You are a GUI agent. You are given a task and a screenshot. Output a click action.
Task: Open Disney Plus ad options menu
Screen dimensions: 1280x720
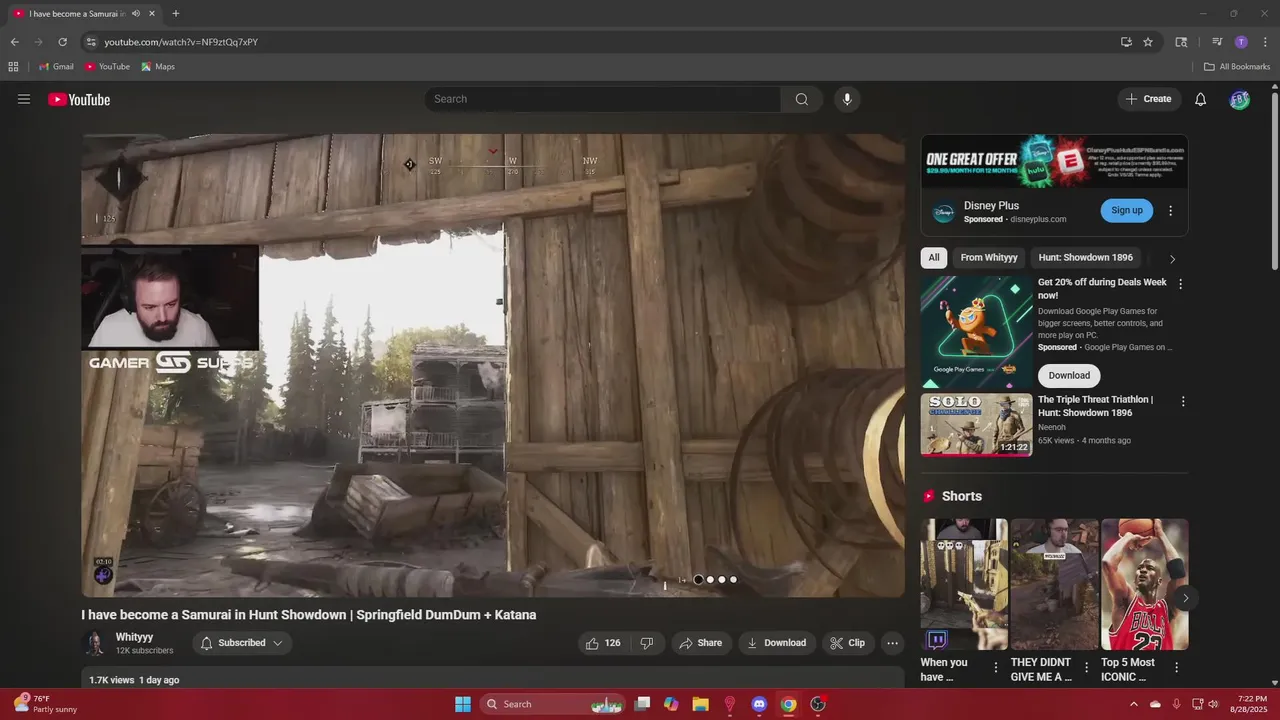[x=1170, y=211]
